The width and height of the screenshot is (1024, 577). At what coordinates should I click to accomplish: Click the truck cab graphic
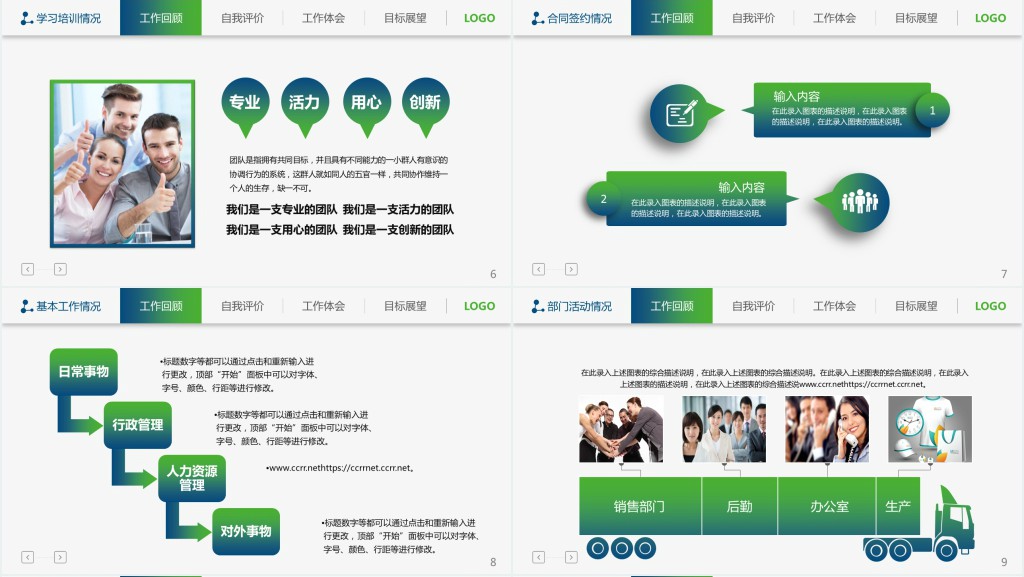pos(953,520)
